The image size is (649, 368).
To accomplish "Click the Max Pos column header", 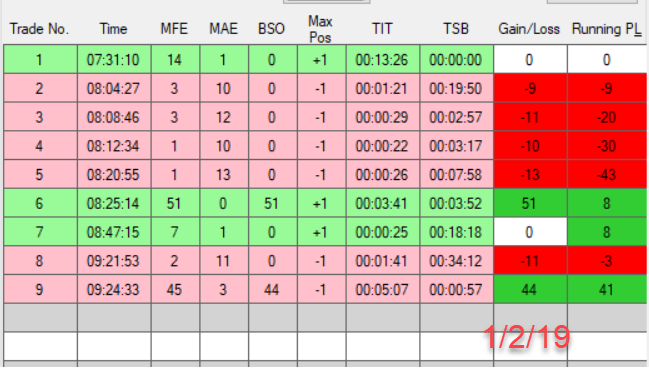I will (320, 29).
